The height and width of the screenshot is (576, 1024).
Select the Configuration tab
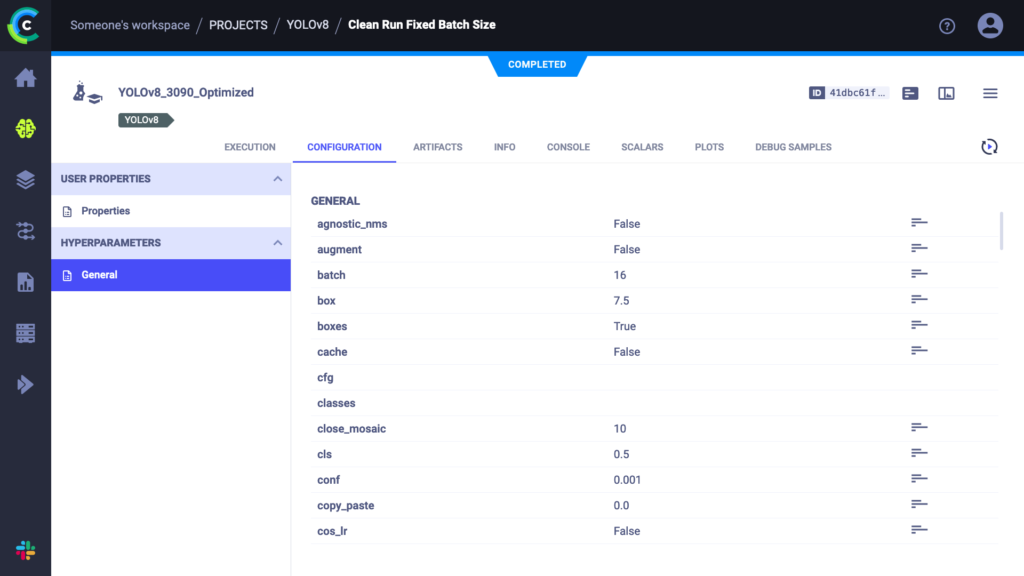pos(344,147)
